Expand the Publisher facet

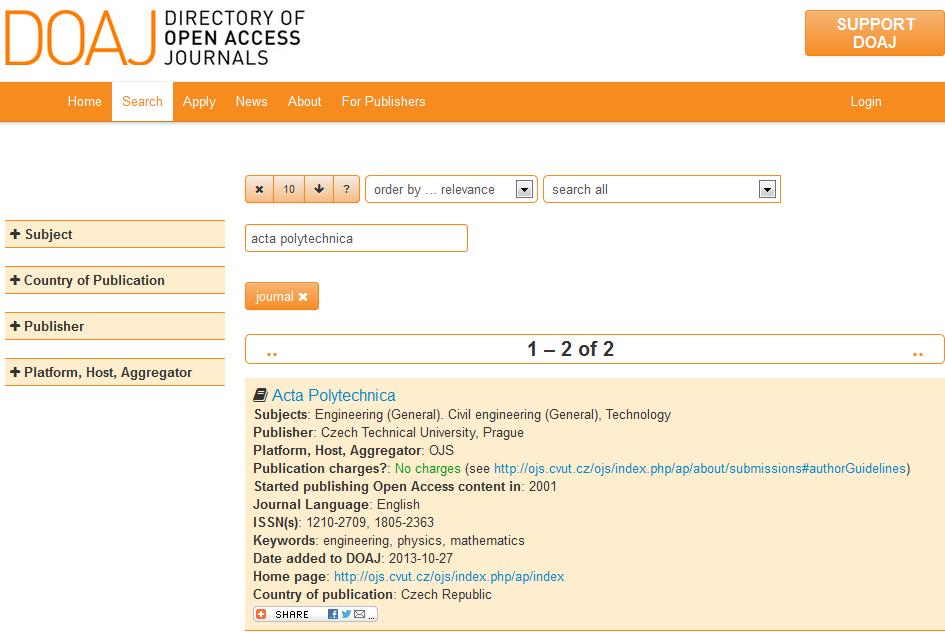115,326
